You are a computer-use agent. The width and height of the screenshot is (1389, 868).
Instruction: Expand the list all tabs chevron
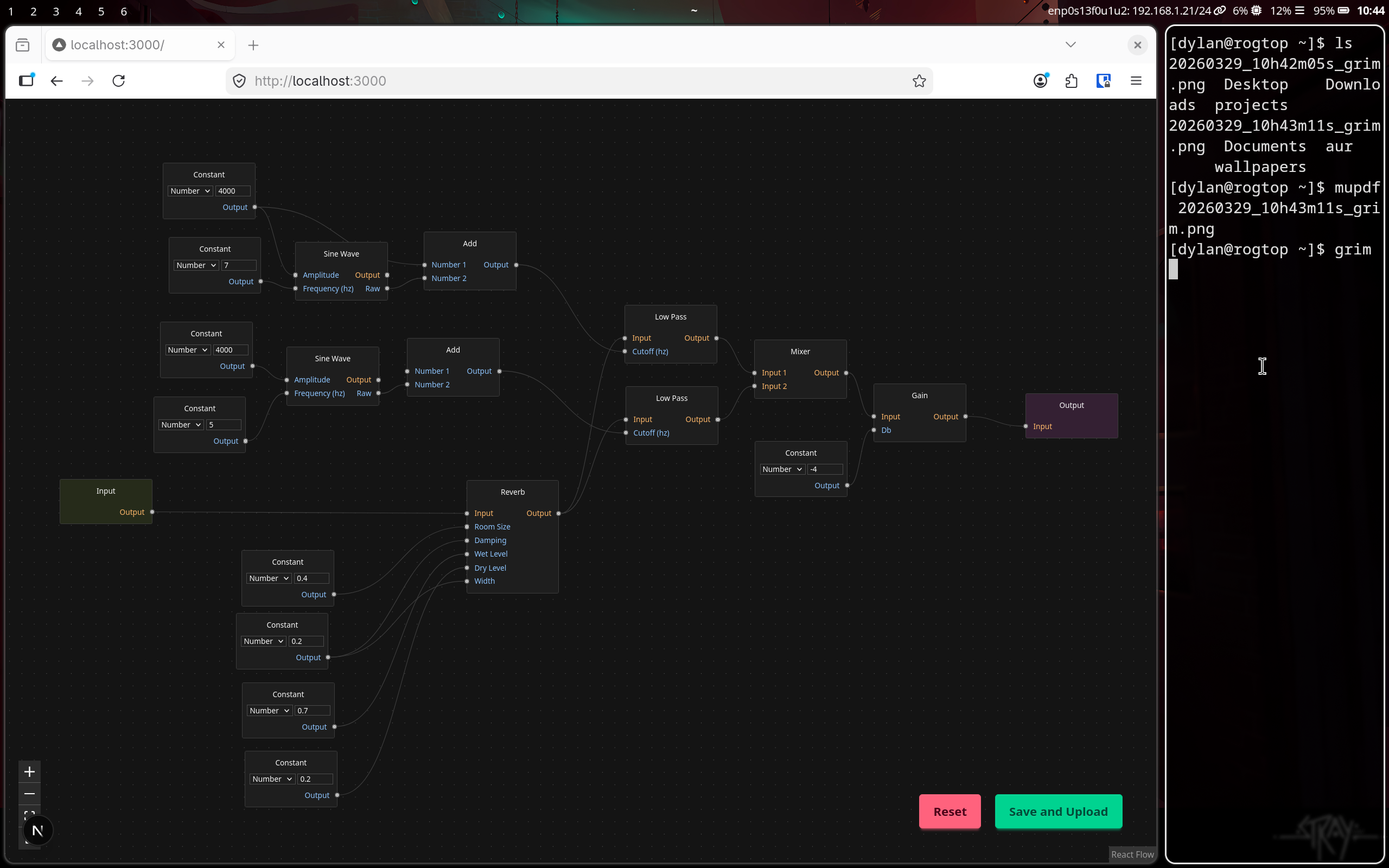1071,45
